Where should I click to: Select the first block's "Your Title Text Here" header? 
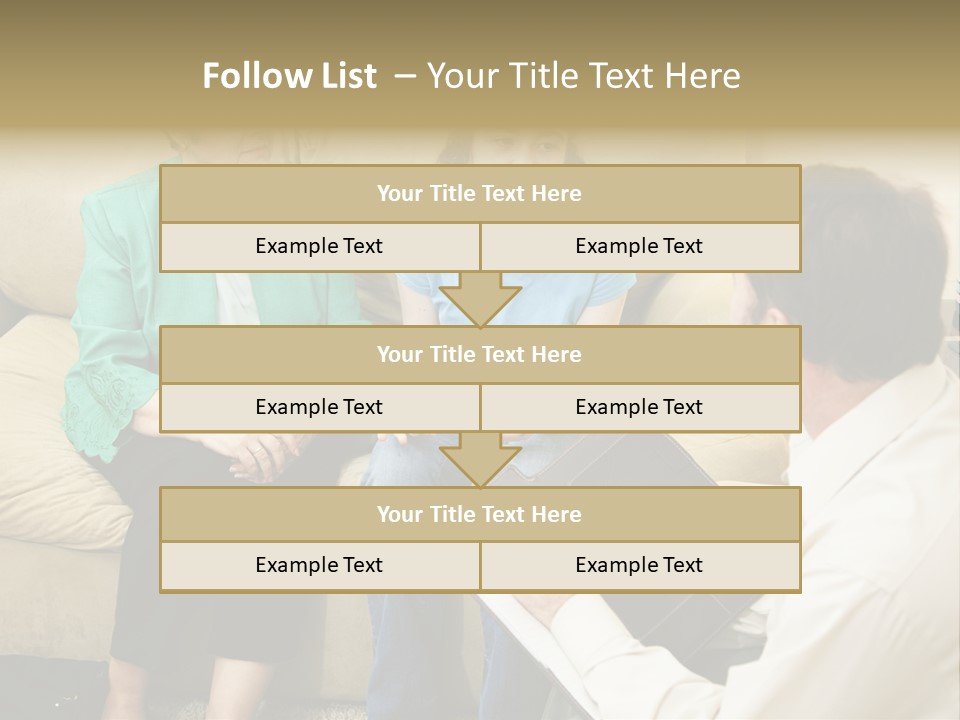tap(480, 194)
